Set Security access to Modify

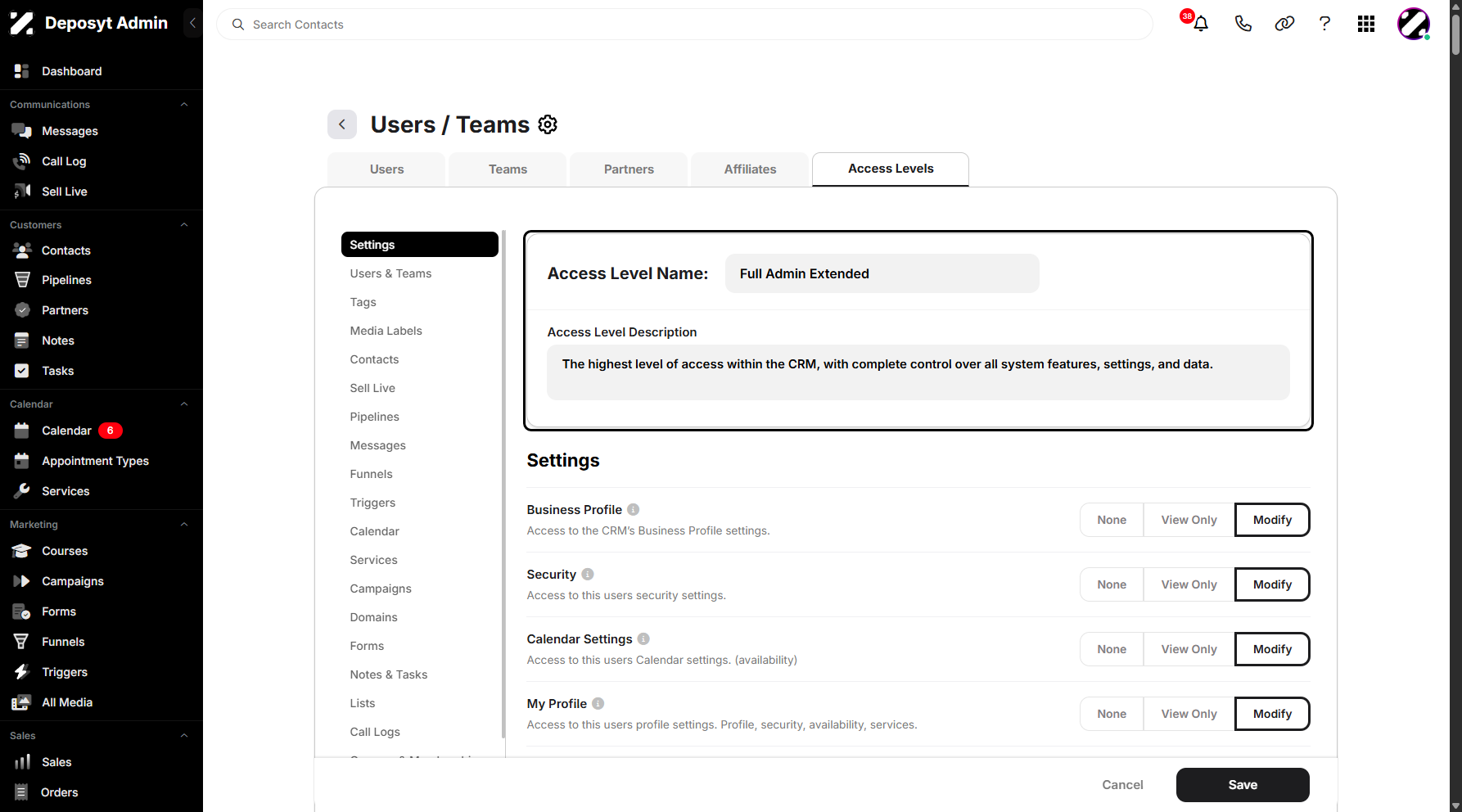coord(1272,584)
